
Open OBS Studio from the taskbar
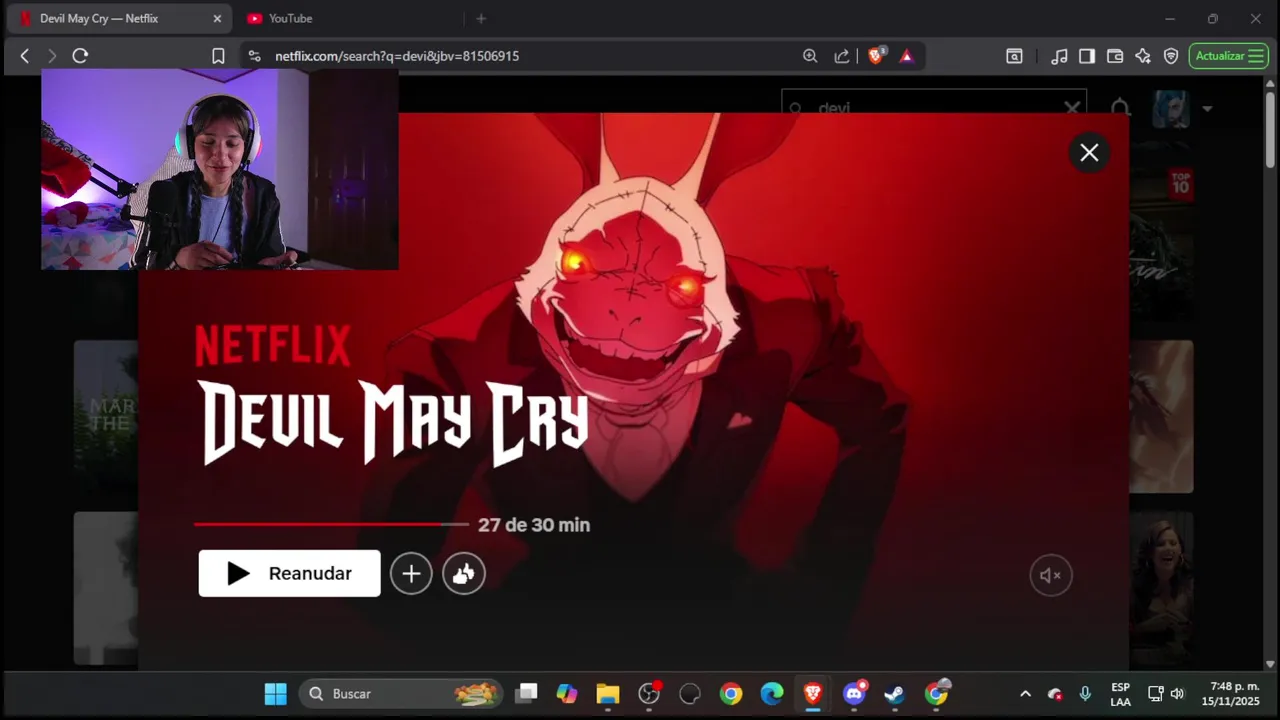[649, 693]
